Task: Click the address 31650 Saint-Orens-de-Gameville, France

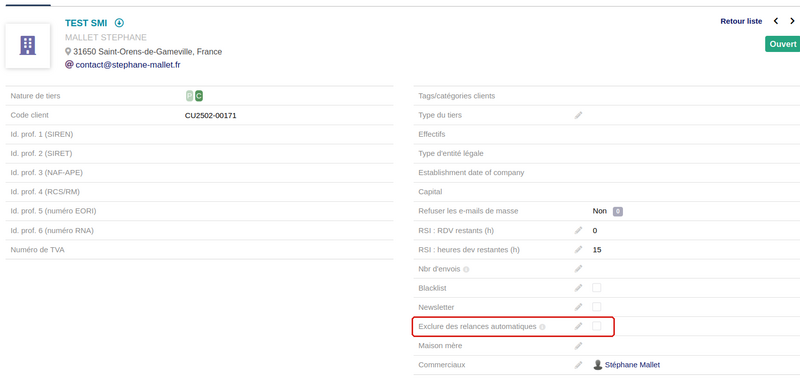Action: [x=147, y=52]
